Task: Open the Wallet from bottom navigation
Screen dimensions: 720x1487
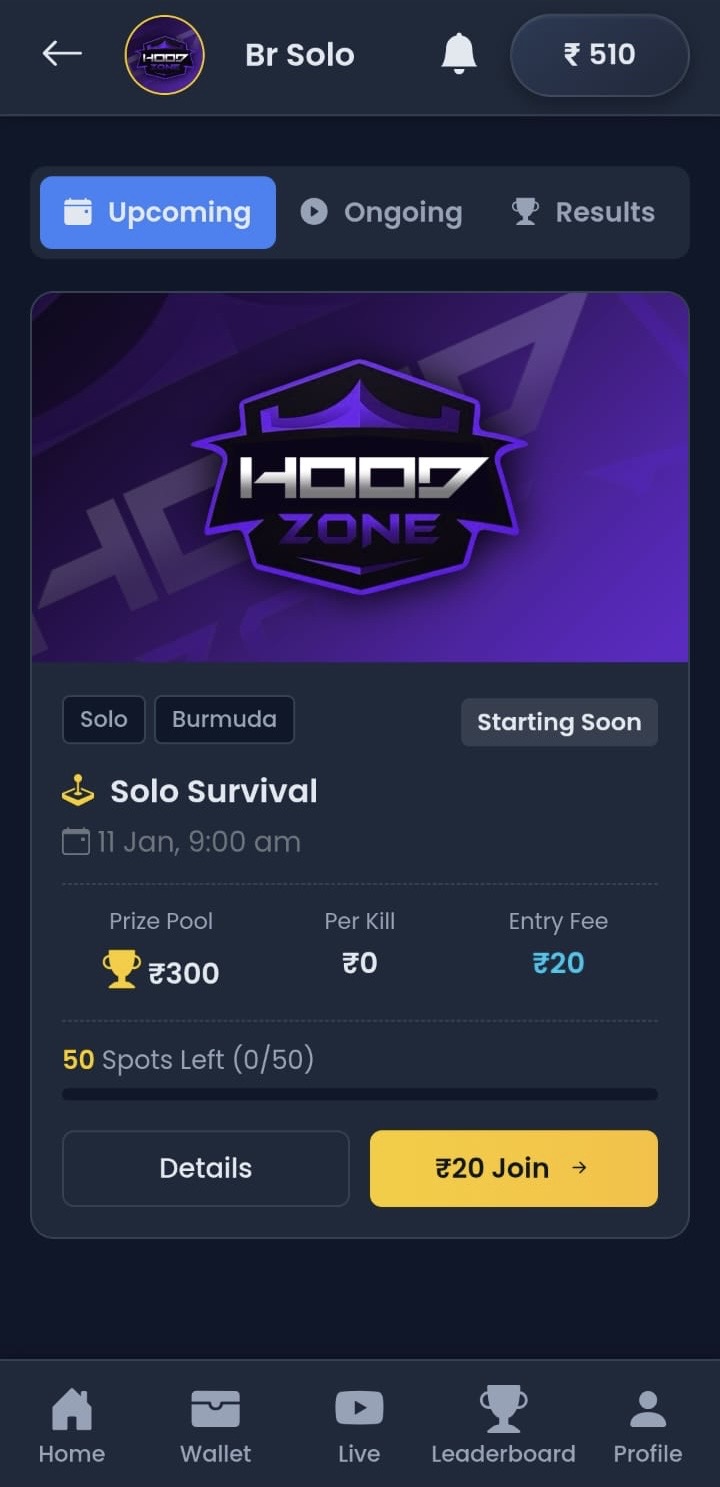Action: click(x=215, y=1426)
